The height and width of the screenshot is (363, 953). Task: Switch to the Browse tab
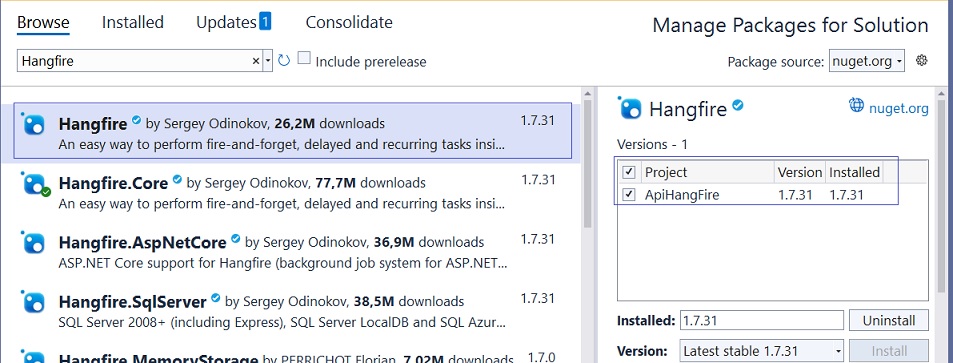click(x=43, y=22)
